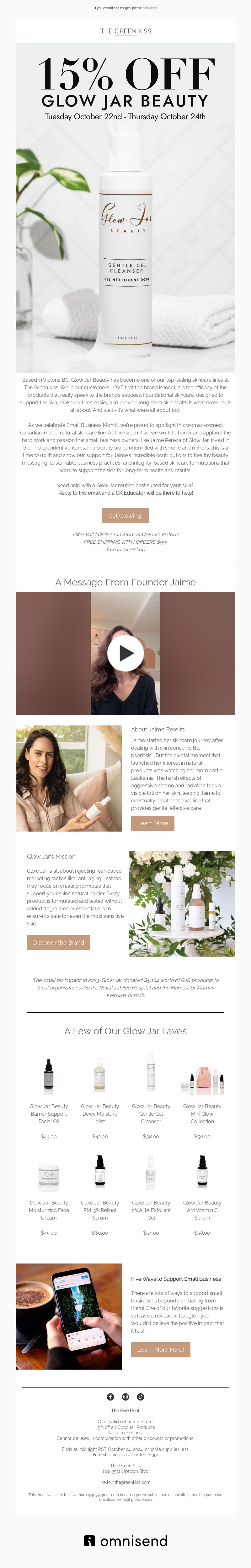This screenshot has width=251, height=1568.
Task: Select Barrier Support Facial Oil product image
Action: coord(49,1075)
